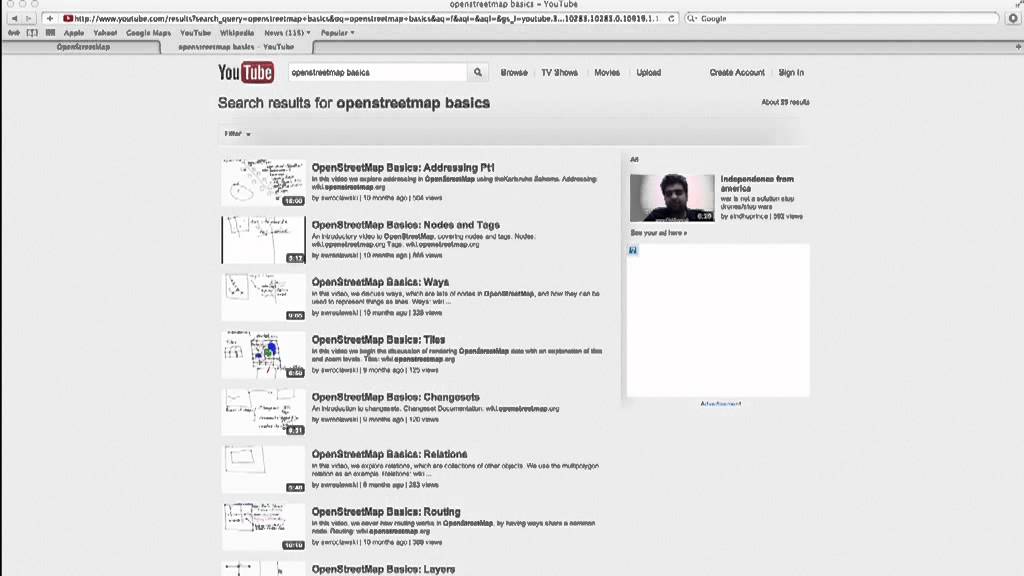Image resolution: width=1024 pixels, height=576 pixels.
Task: Click the new tab plus button
Action: (1017, 47)
